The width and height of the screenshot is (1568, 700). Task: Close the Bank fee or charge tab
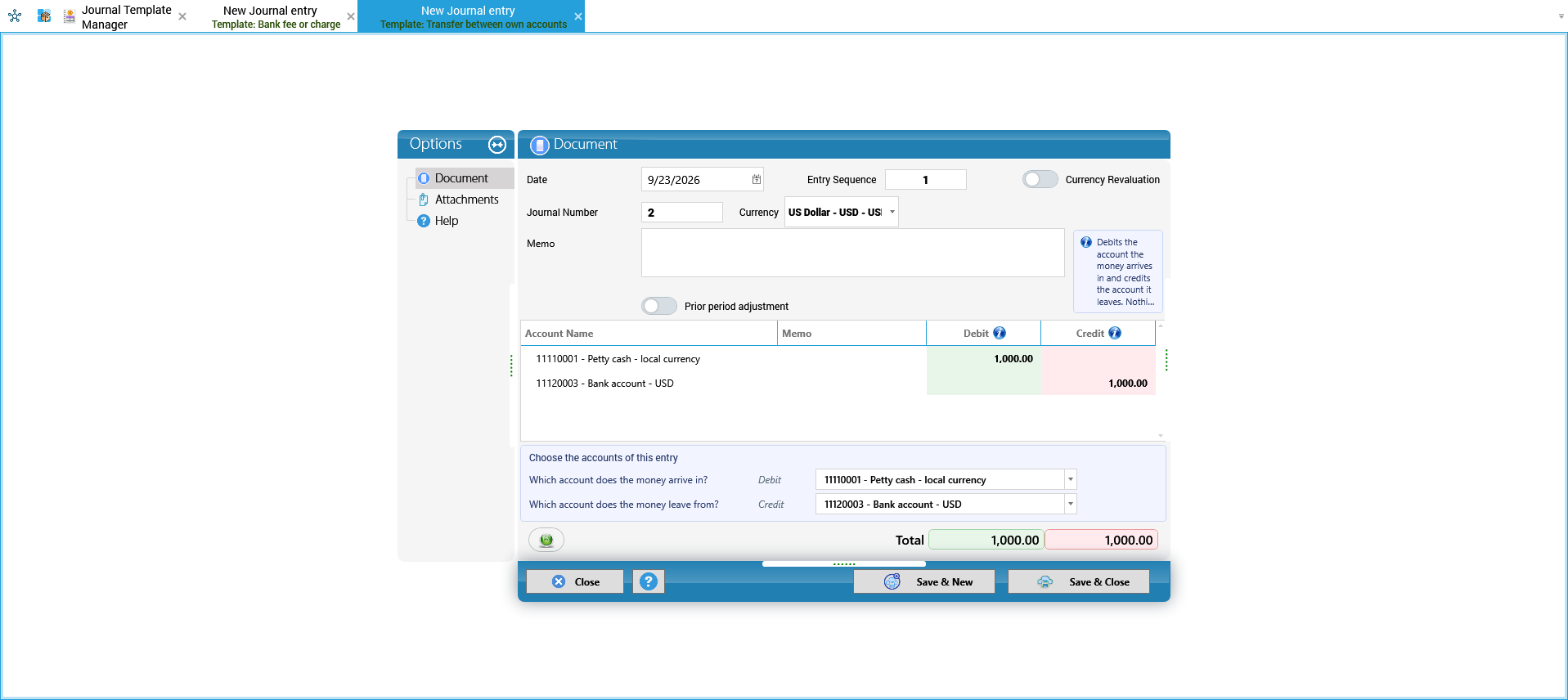pyautogui.click(x=351, y=16)
